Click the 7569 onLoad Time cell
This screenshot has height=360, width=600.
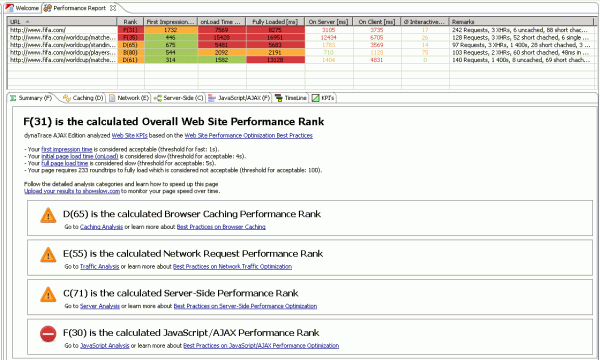(222, 30)
